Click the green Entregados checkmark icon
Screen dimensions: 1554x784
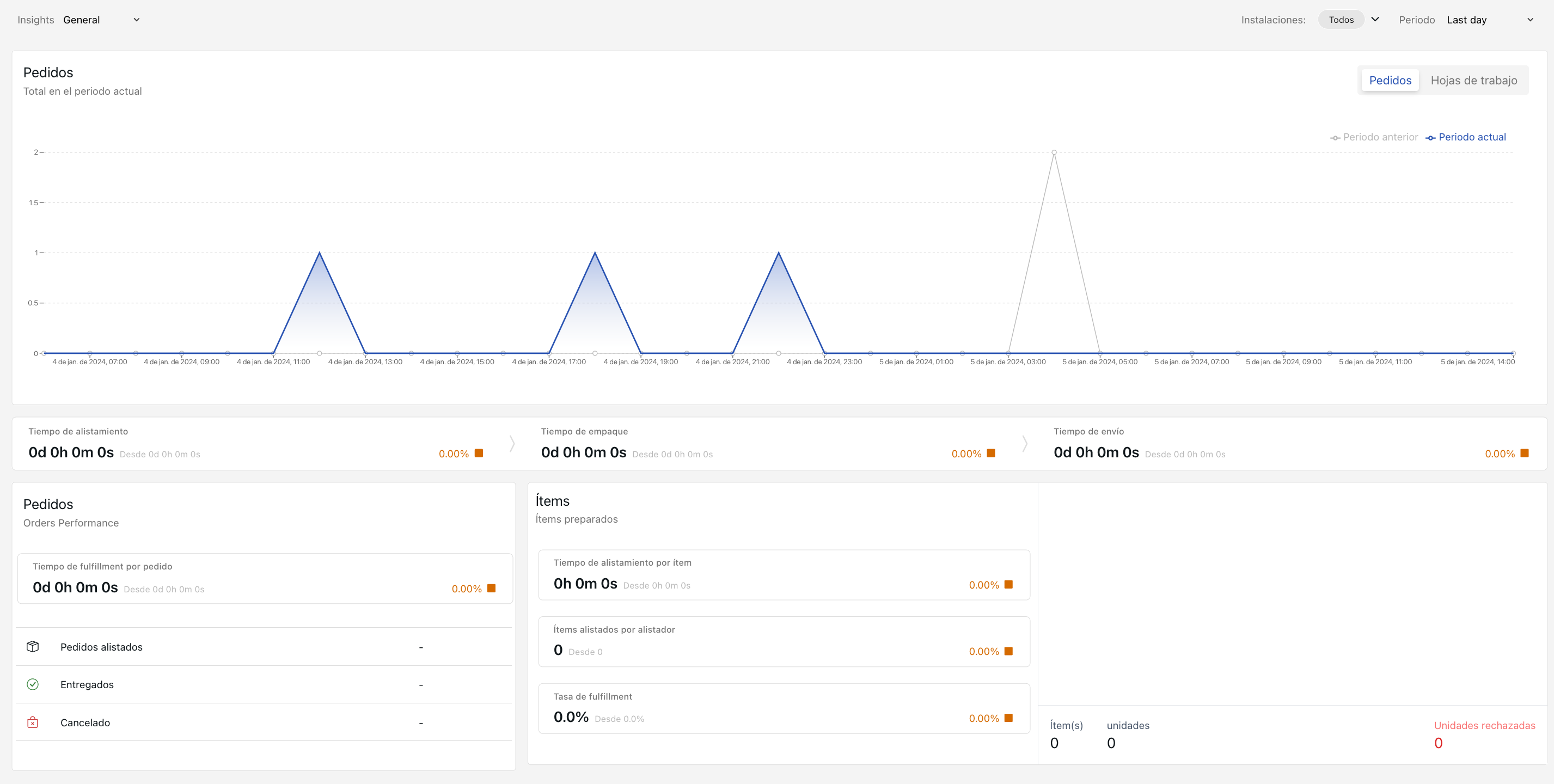click(x=33, y=684)
